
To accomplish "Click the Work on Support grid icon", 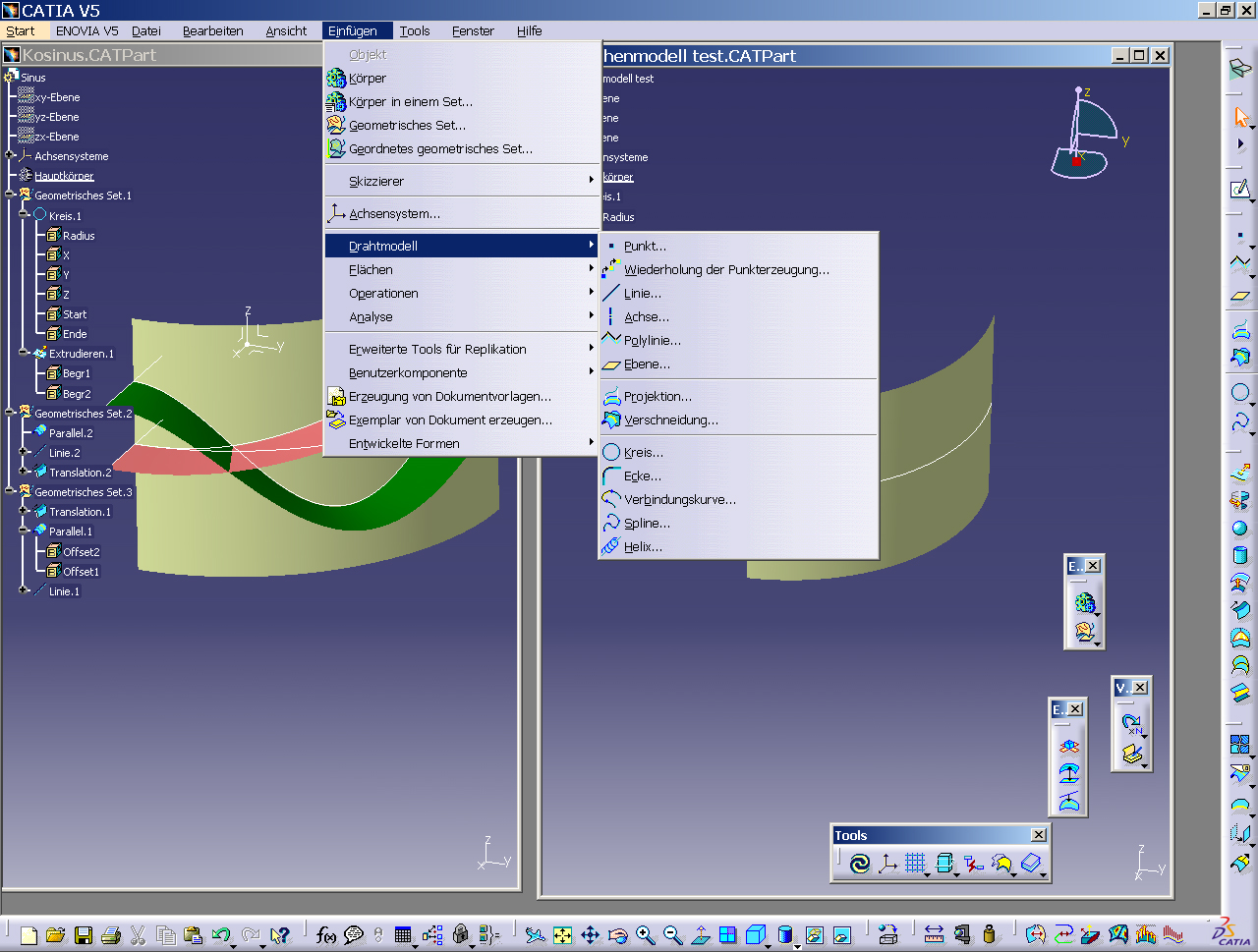I will (915, 863).
